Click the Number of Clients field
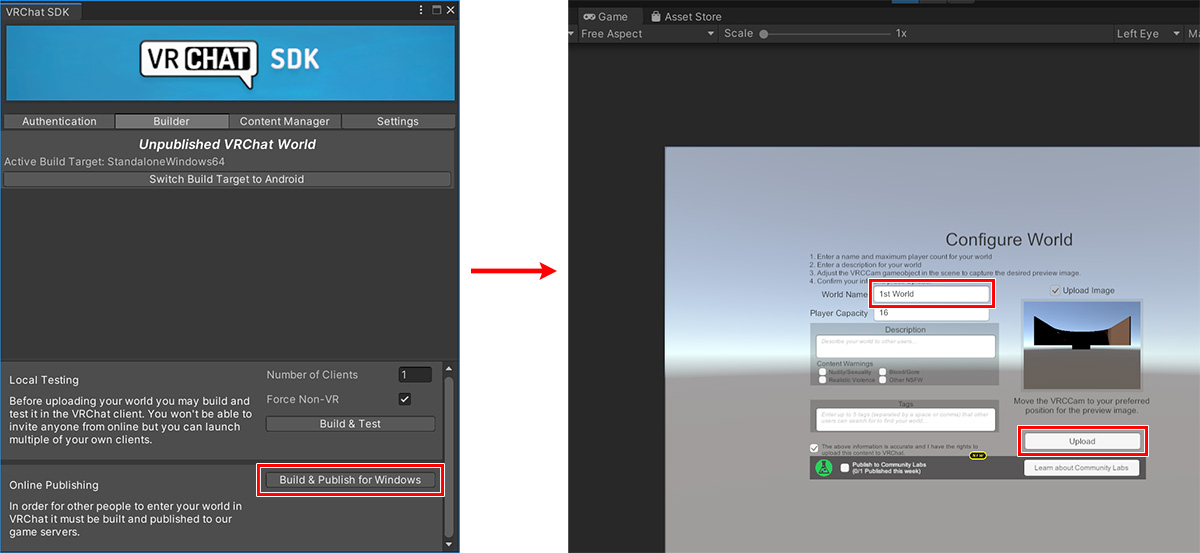 tap(415, 375)
